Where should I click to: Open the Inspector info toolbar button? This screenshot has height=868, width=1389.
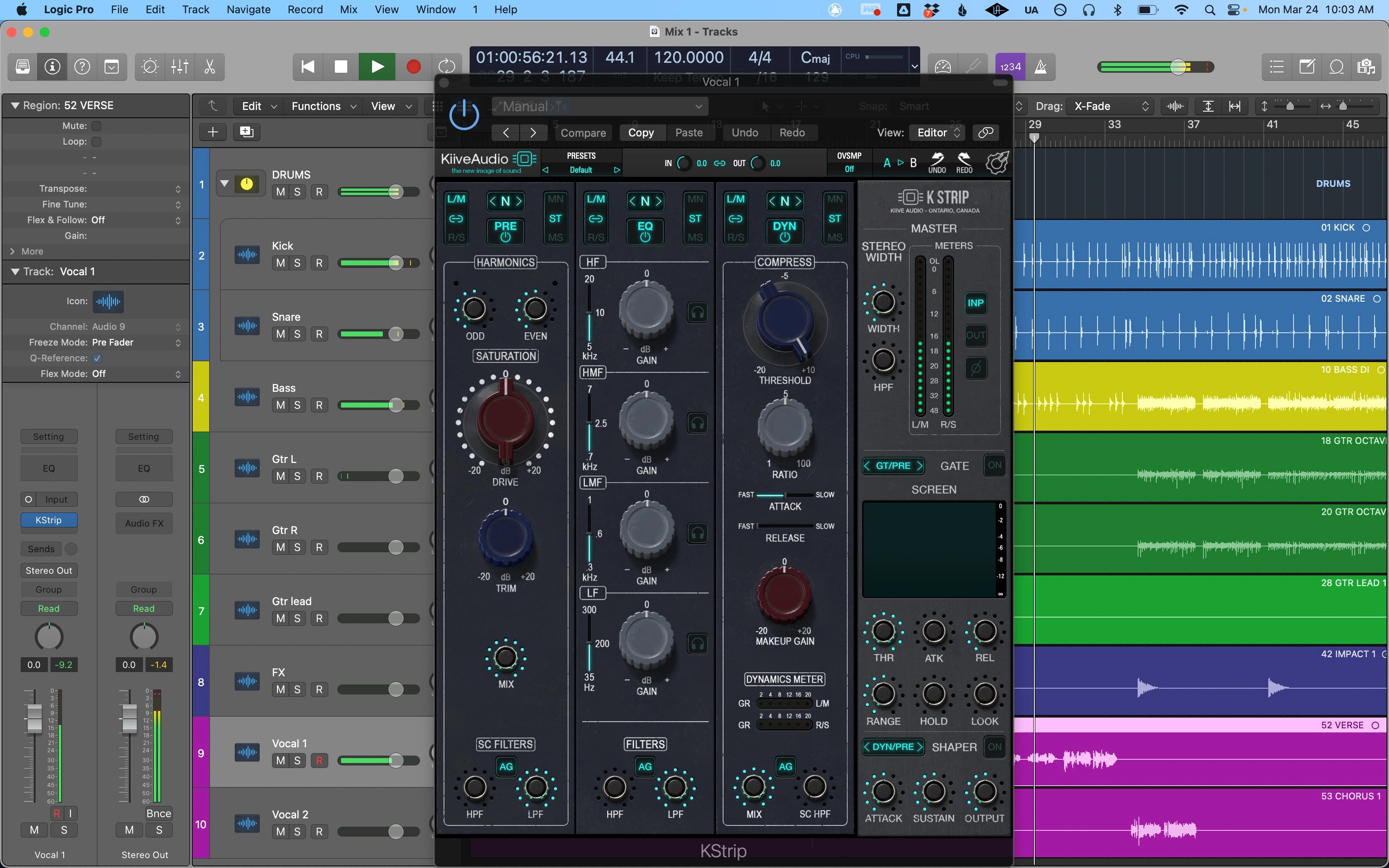point(52,67)
